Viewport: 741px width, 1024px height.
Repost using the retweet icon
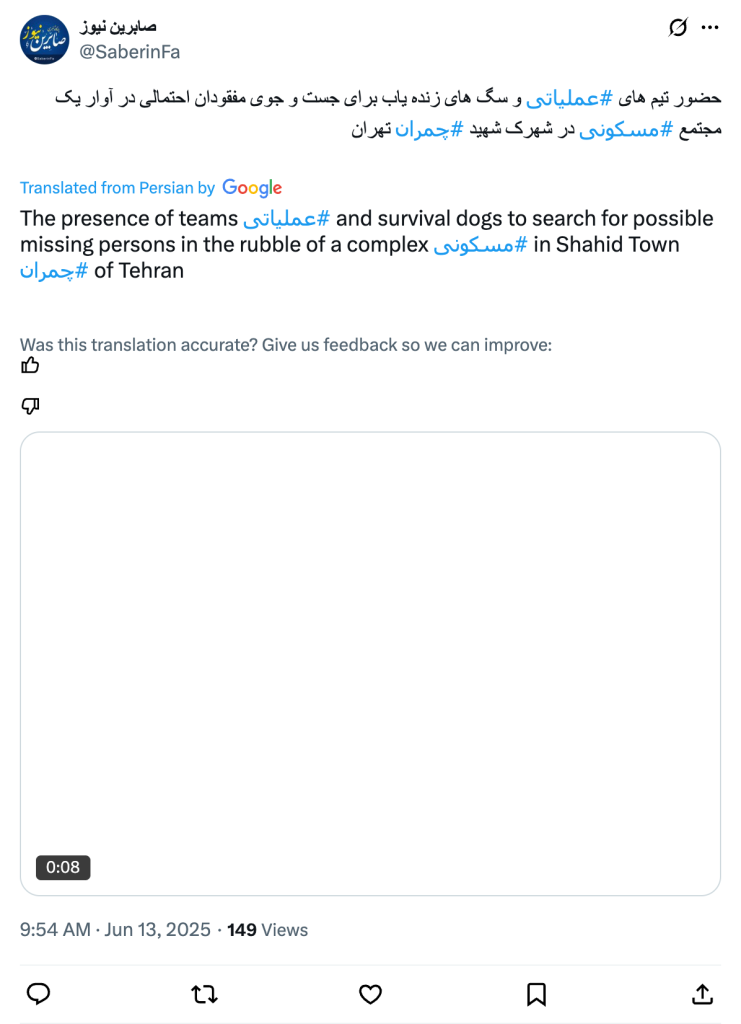[x=204, y=994]
